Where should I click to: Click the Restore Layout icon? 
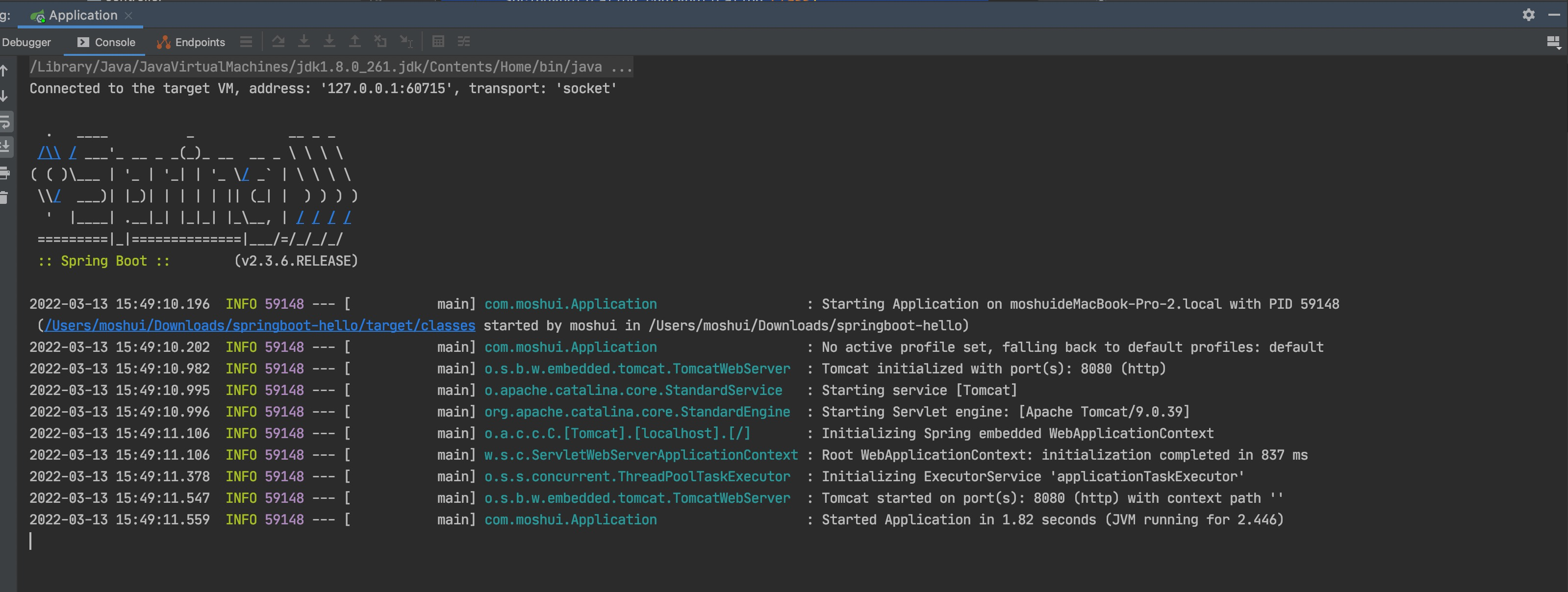click(1553, 42)
